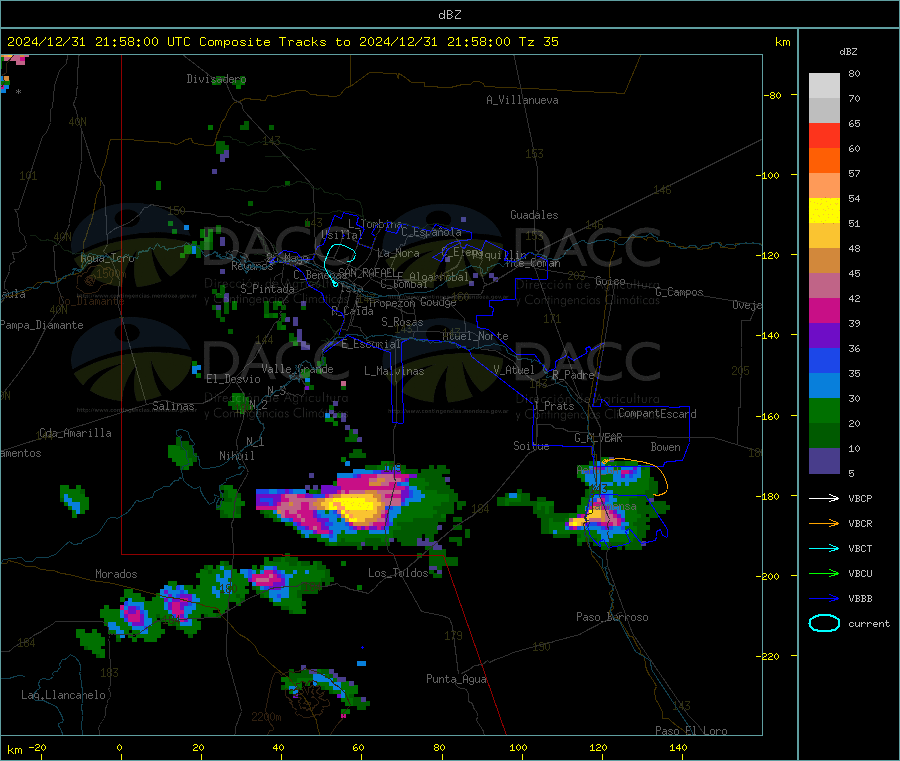Click the Pampa_Diamante location label
The height and width of the screenshot is (761, 900).
pyautogui.click(x=41, y=325)
